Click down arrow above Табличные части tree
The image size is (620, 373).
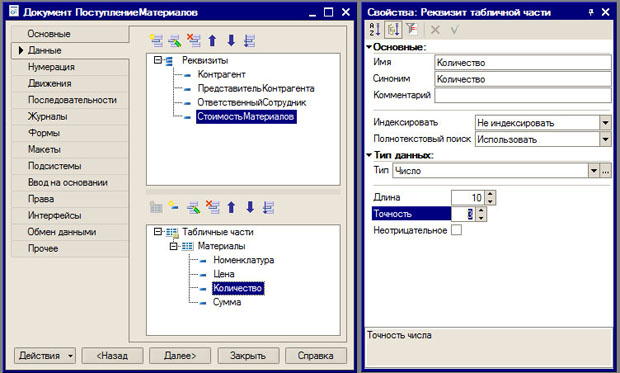250,207
